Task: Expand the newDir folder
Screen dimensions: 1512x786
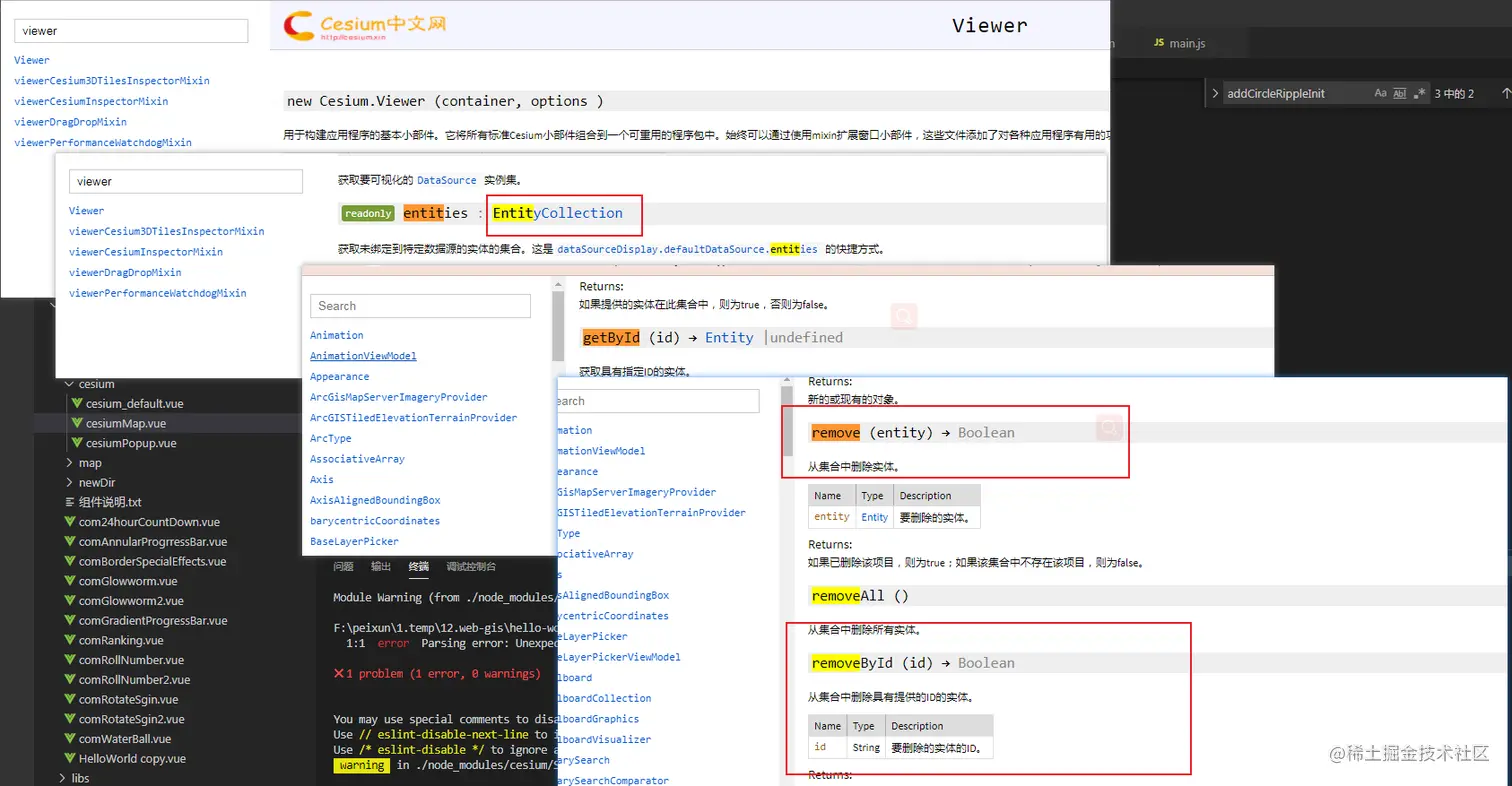Action: (x=69, y=482)
